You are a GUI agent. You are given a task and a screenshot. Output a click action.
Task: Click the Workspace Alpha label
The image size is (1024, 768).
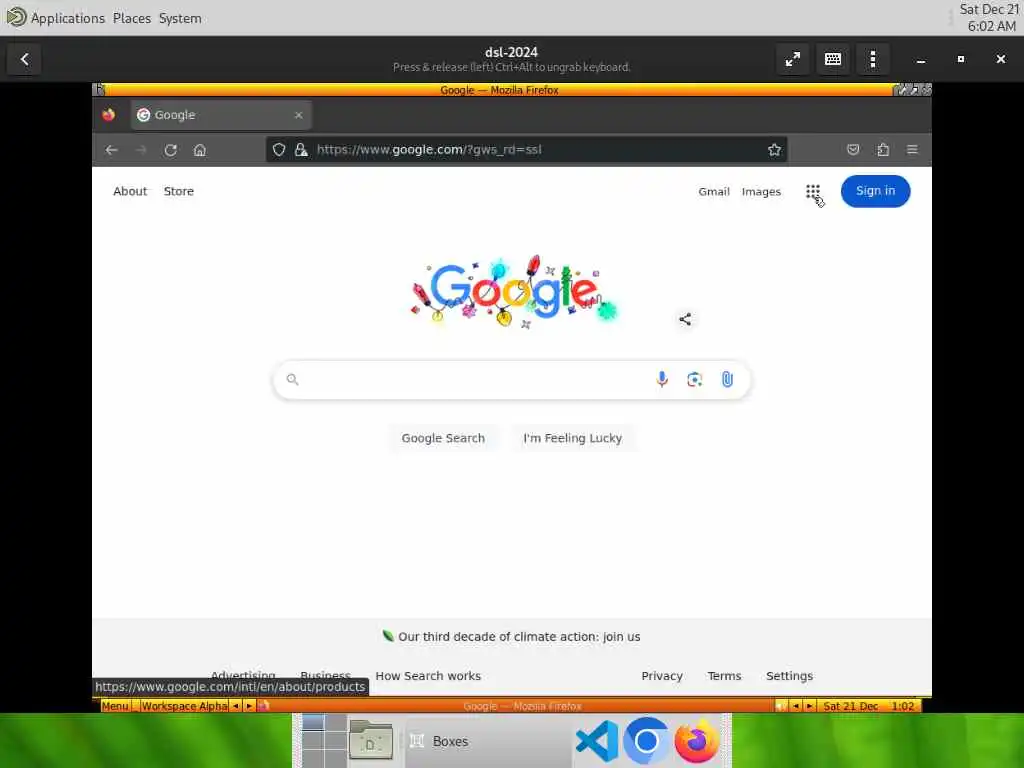click(x=185, y=706)
